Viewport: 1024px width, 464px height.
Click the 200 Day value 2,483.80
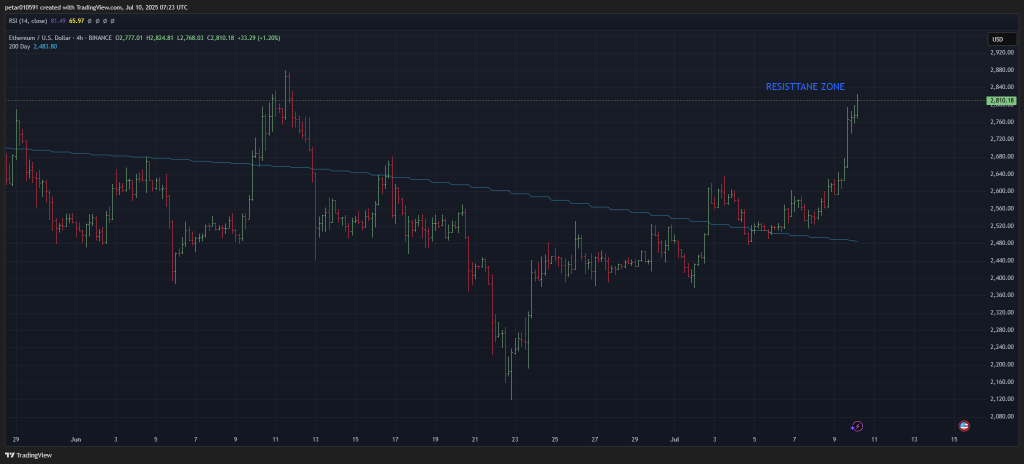(x=44, y=46)
